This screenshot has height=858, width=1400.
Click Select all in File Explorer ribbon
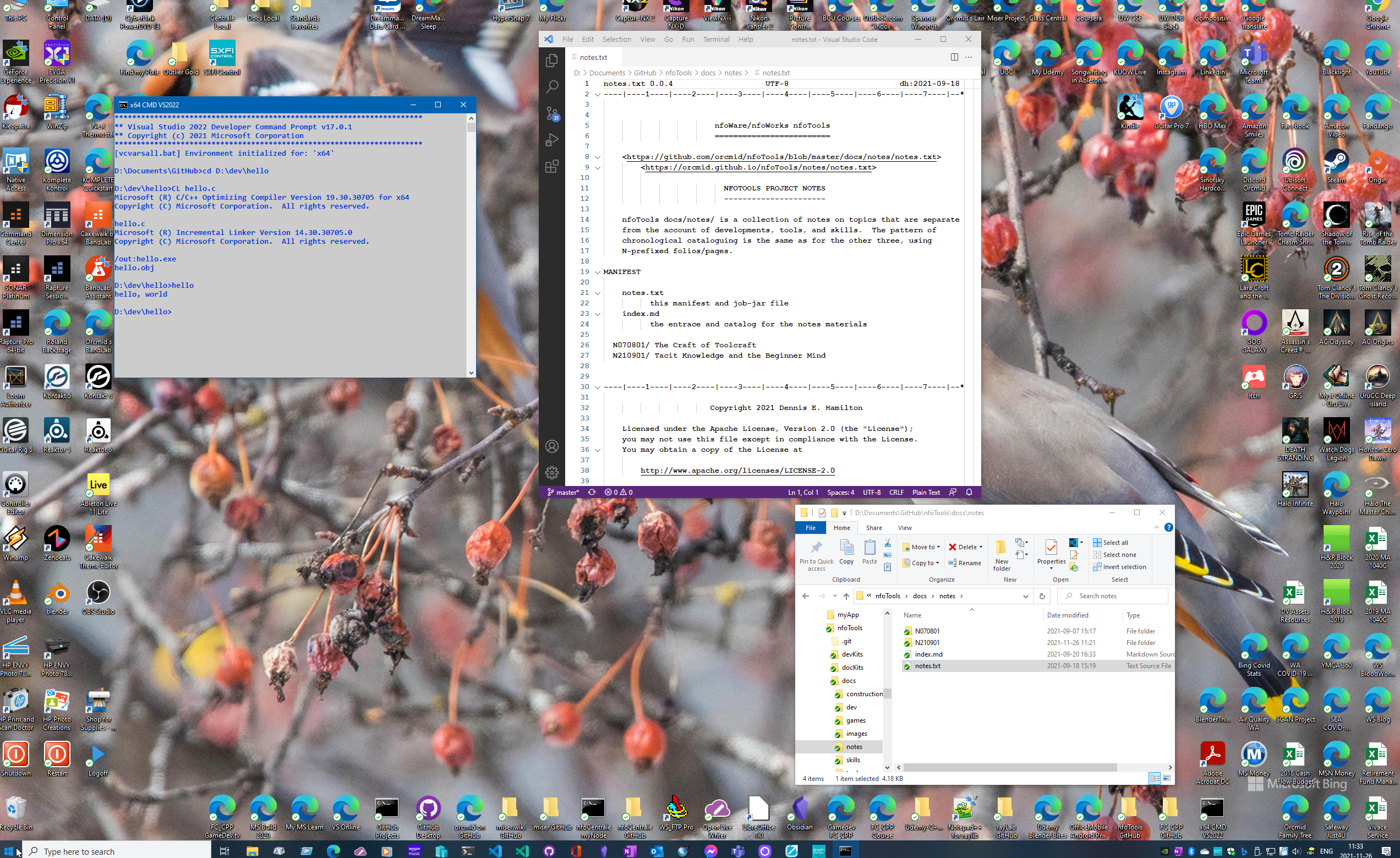tap(1111, 543)
